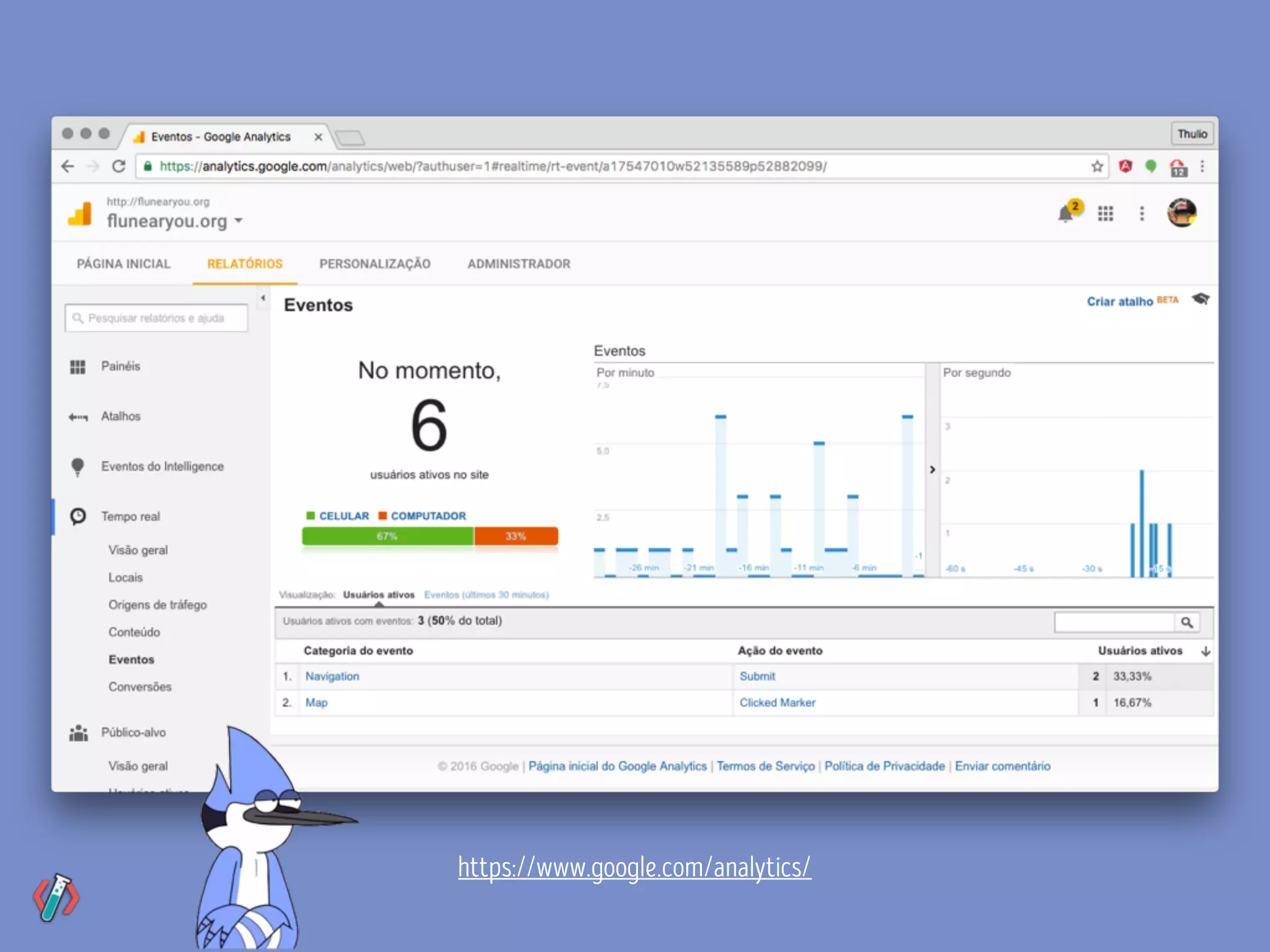The image size is (1270, 952).
Task: Reload the page with refresh icon
Action: (118, 166)
